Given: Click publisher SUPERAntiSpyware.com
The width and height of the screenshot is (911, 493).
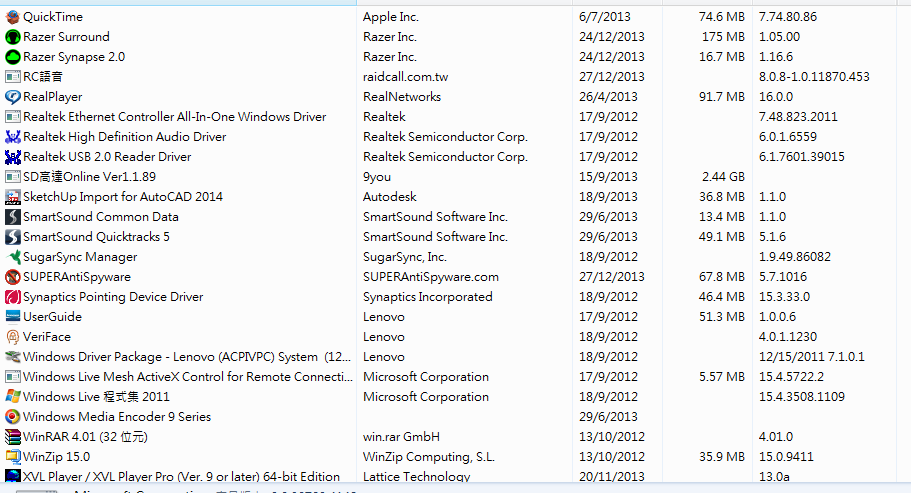Looking at the screenshot, I should point(431,277).
